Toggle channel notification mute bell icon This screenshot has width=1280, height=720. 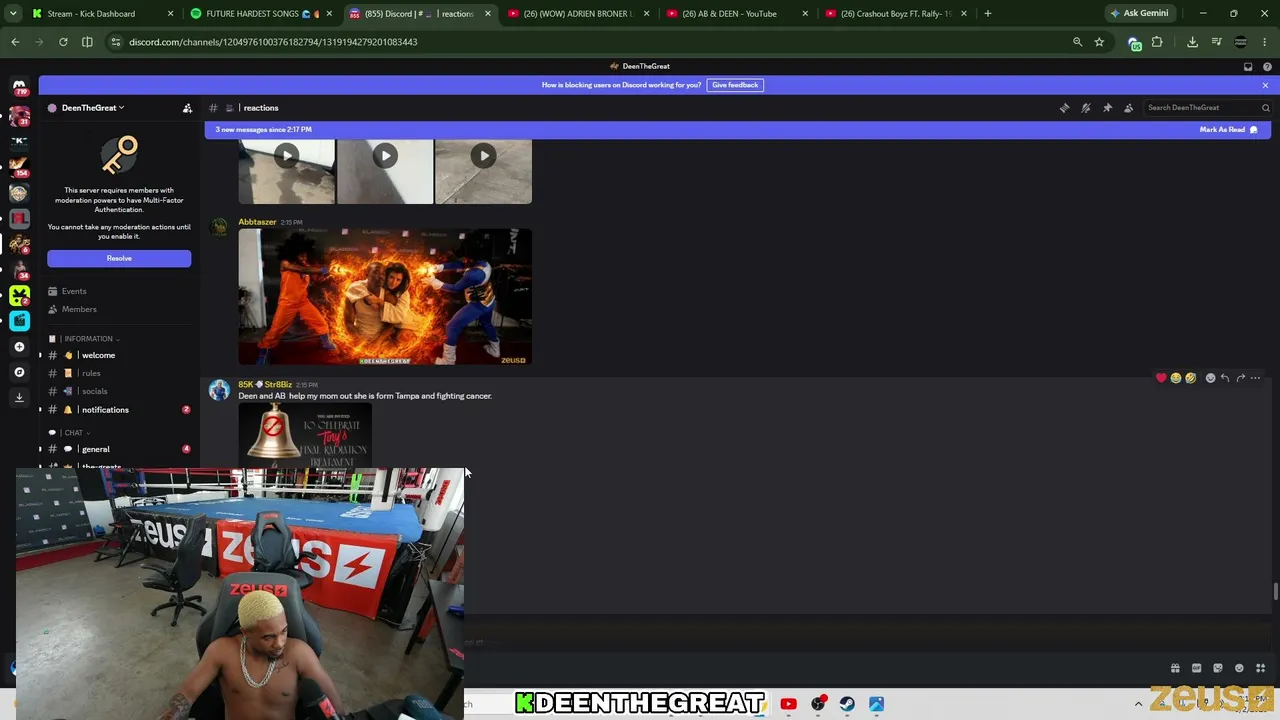pyautogui.click(x=1086, y=108)
